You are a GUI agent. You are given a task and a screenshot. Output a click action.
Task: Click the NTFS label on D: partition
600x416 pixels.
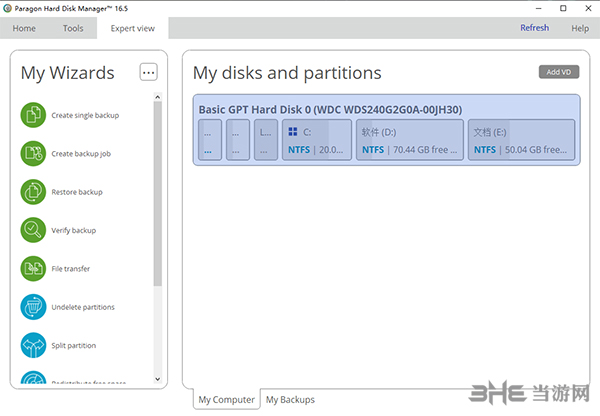point(373,150)
